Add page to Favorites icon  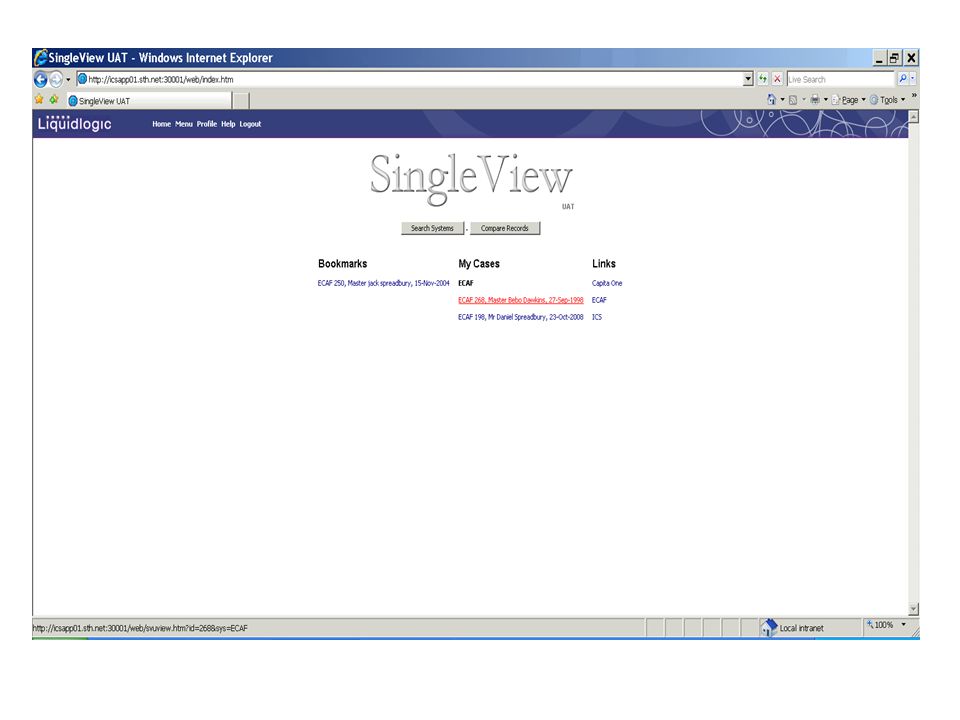54,100
